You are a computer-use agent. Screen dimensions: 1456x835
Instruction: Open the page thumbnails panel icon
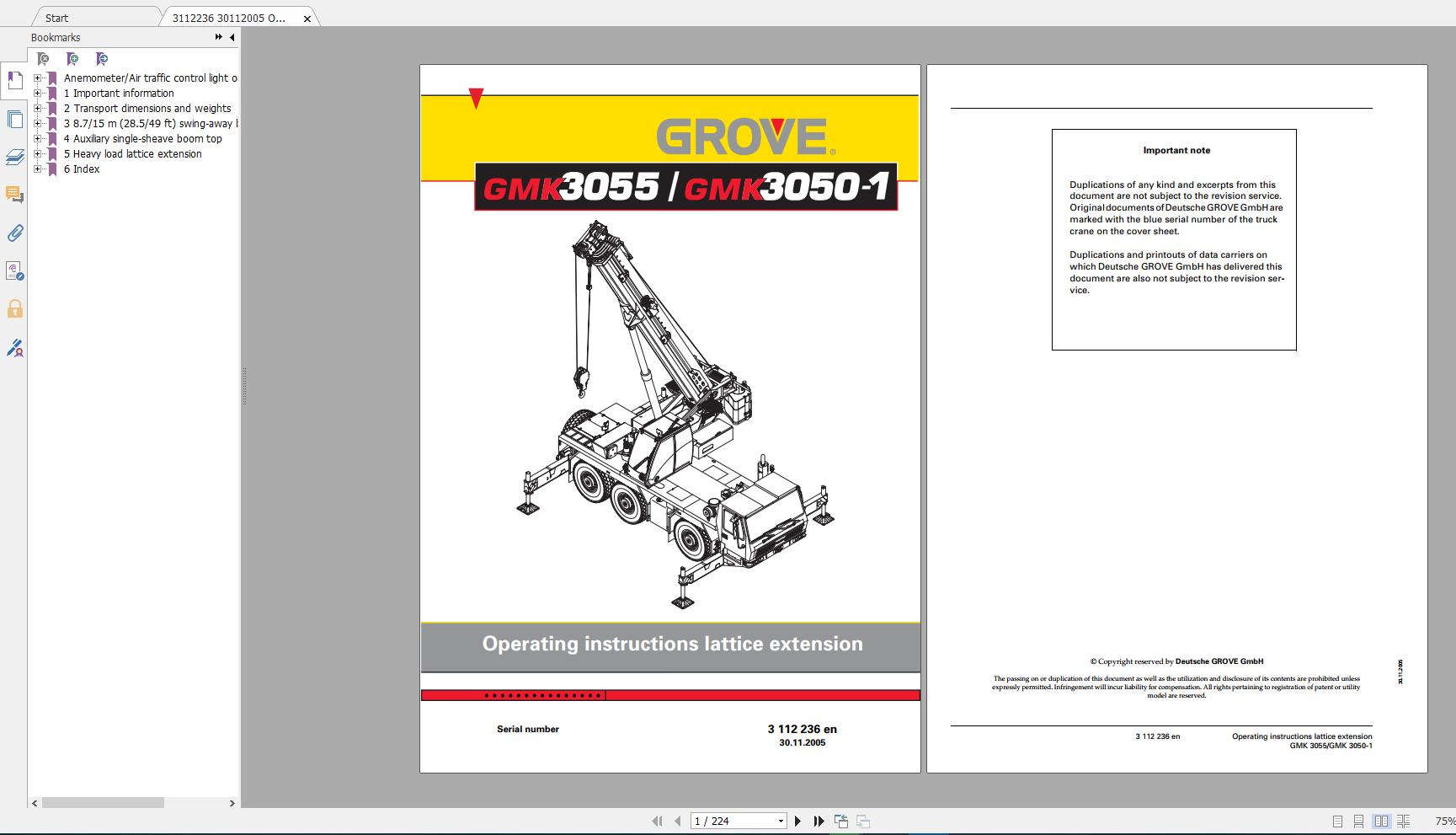[14, 119]
